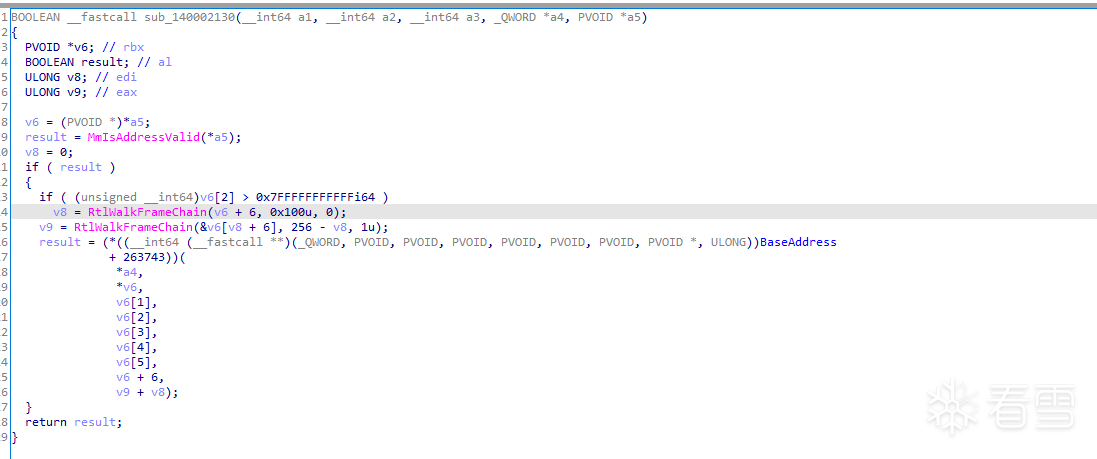The height and width of the screenshot is (459, 1097).
Task: Select parameter "__int64 a3" in the signature
Action: [444, 17]
